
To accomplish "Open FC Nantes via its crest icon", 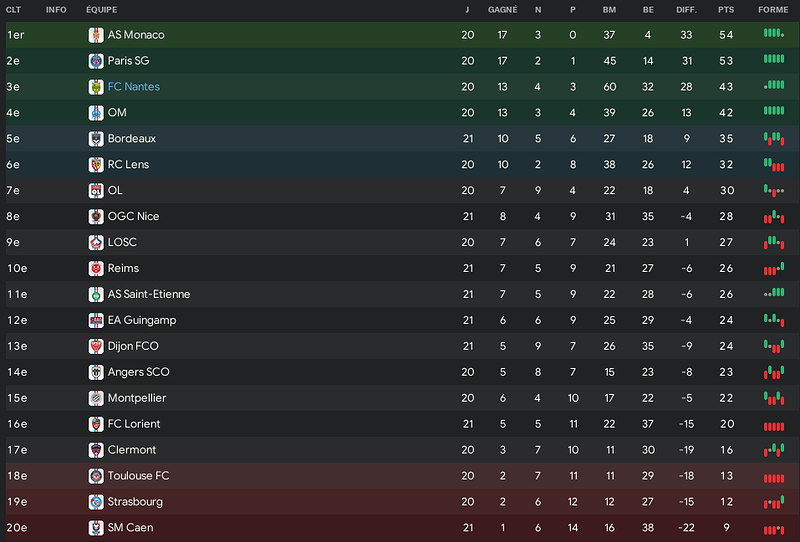I will pyautogui.click(x=96, y=87).
